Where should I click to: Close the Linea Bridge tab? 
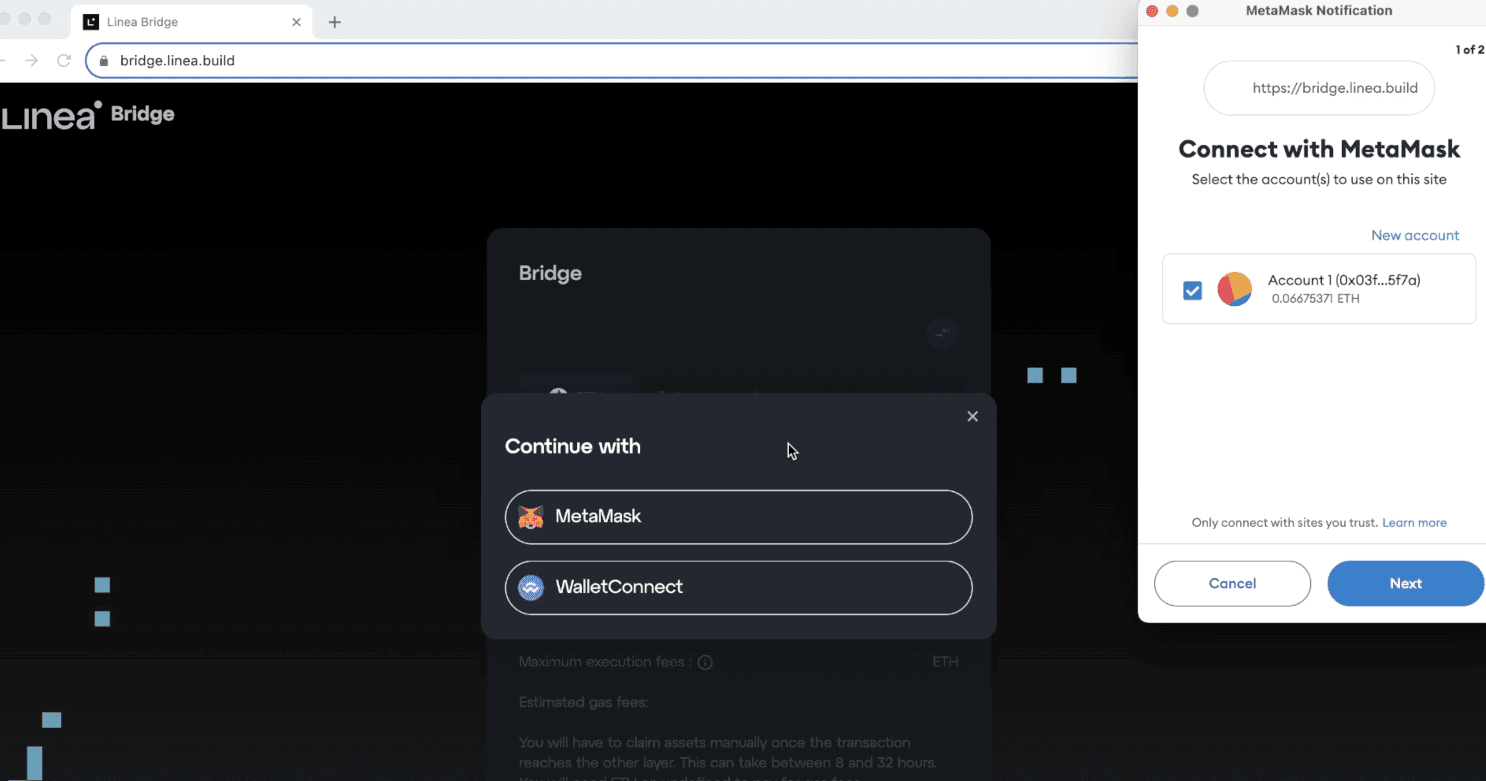[x=296, y=22]
